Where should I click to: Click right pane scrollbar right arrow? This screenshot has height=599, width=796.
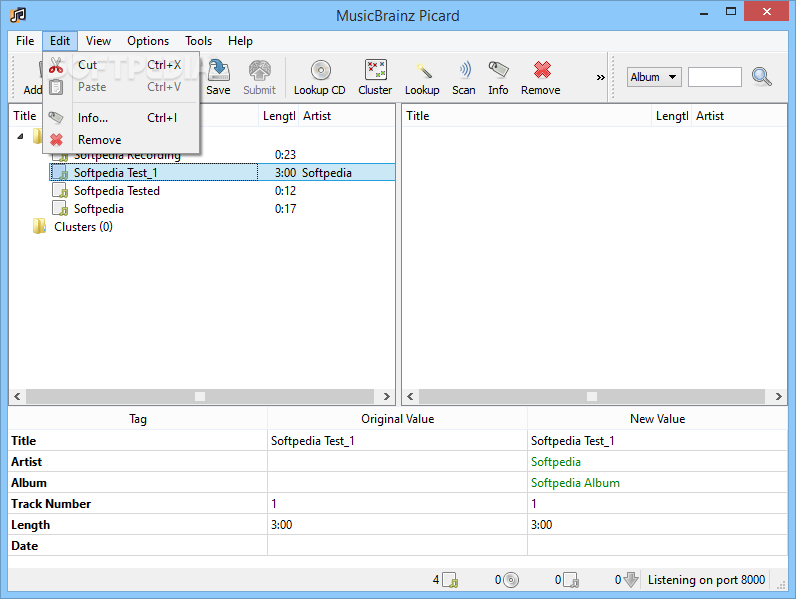[x=779, y=396]
